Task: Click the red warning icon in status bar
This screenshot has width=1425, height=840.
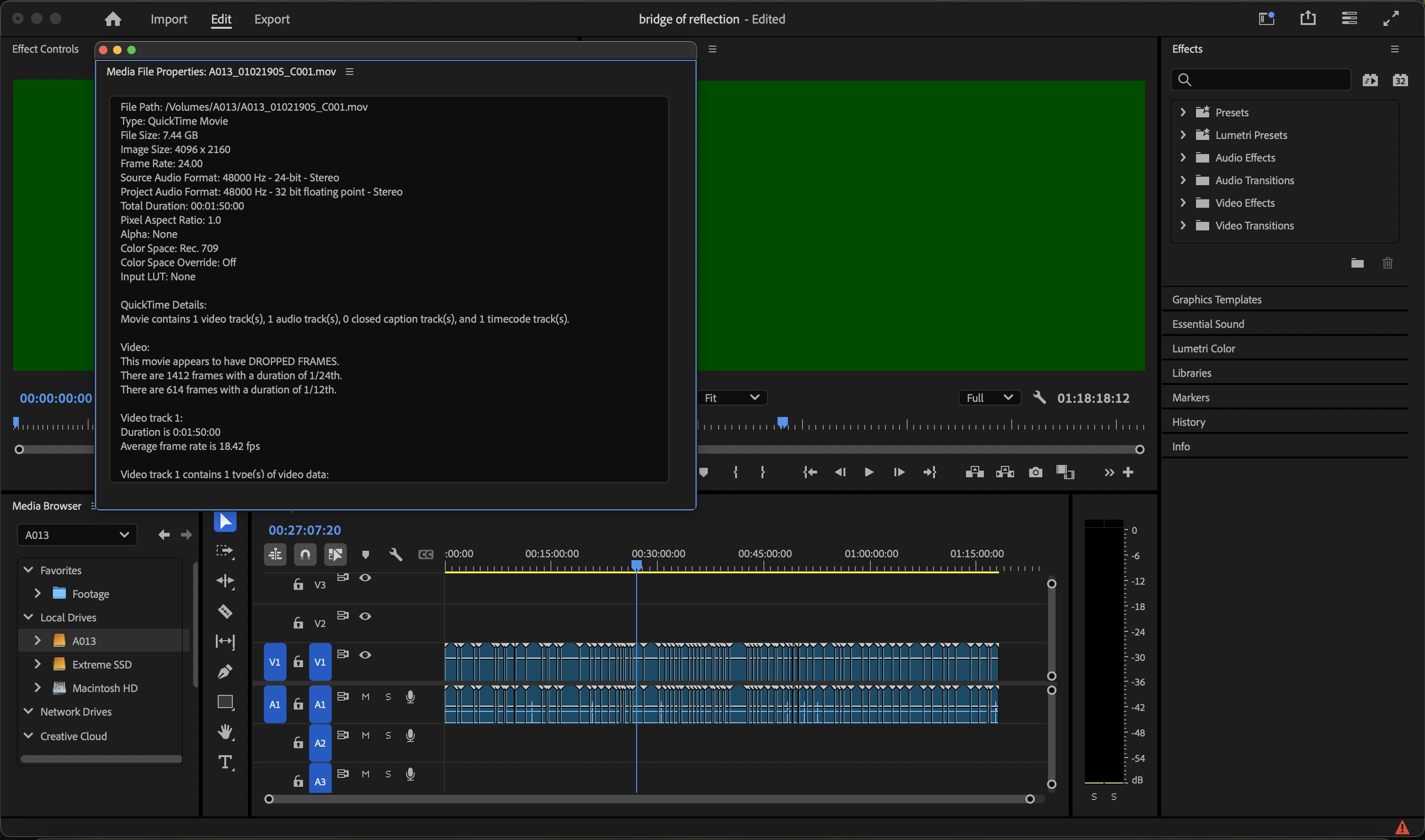Action: 1402,828
